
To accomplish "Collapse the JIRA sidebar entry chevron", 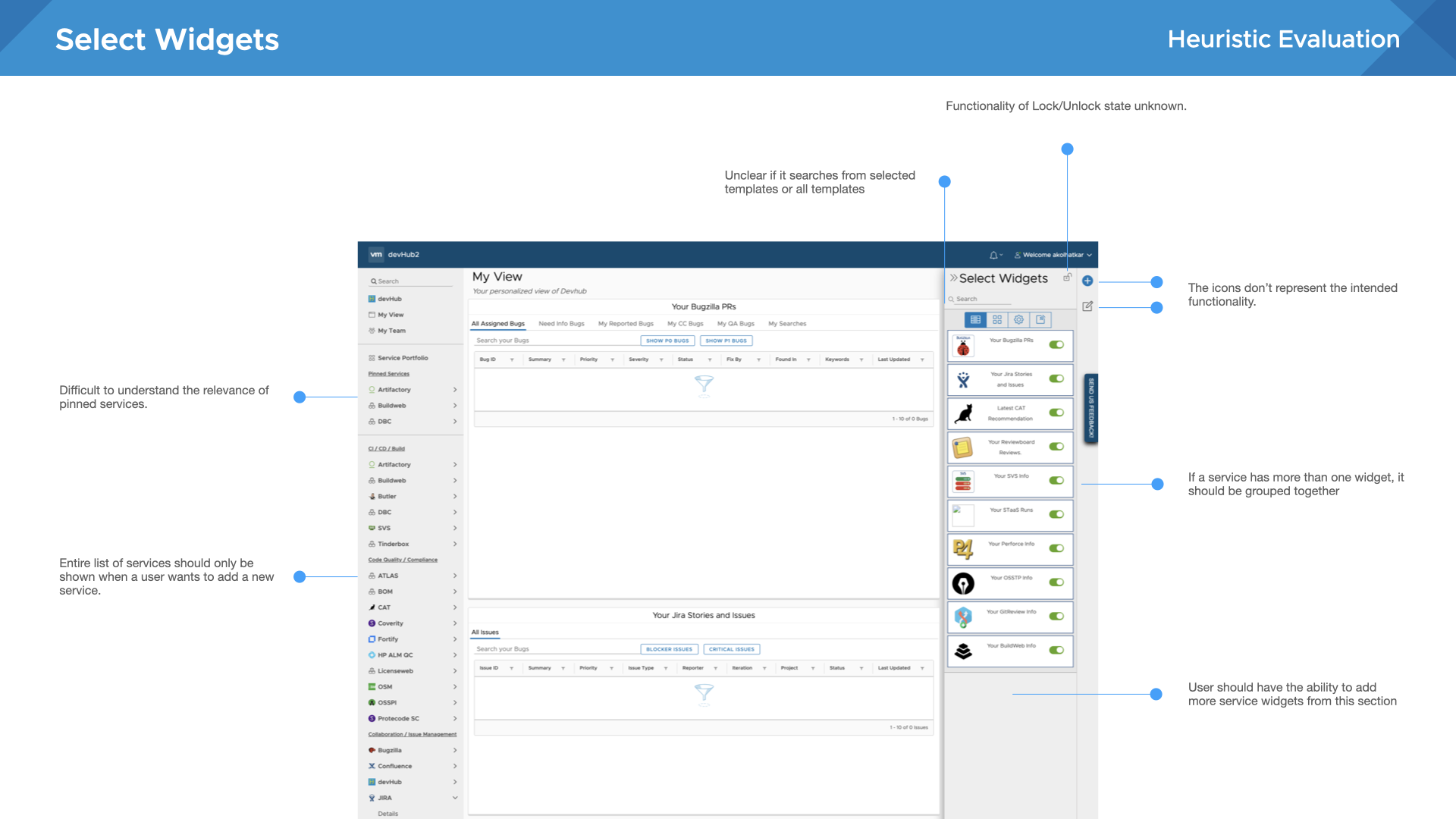I will [x=455, y=798].
